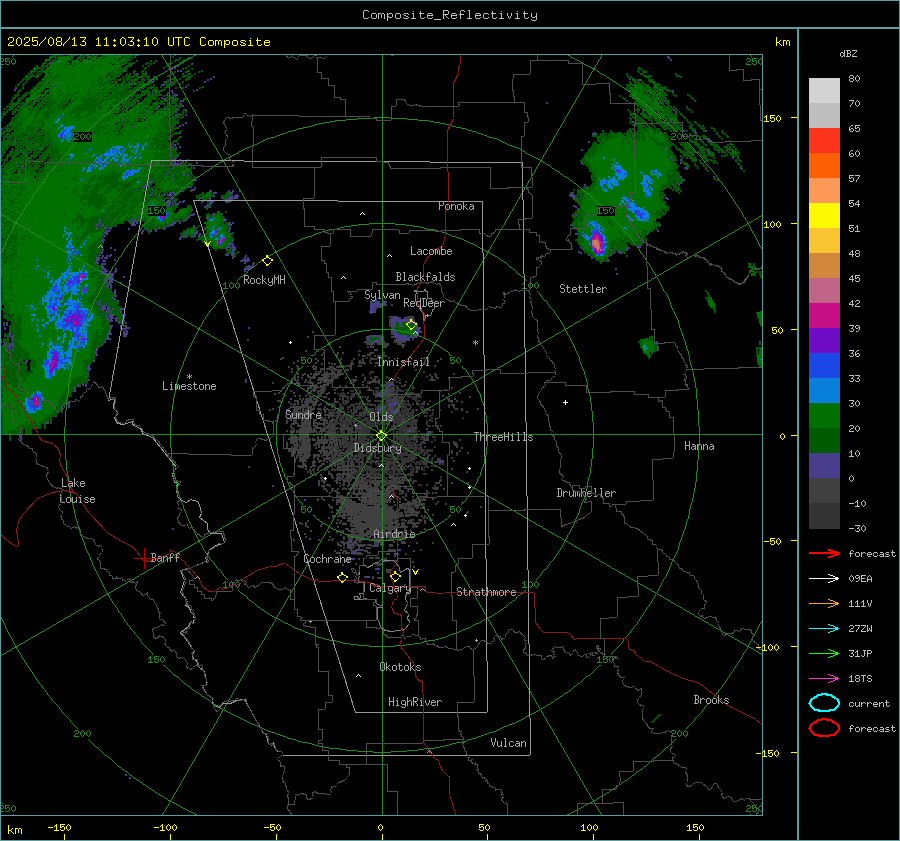Click the Lacombe city label
This screenshot has width=900, height=841.
(431, 251)
